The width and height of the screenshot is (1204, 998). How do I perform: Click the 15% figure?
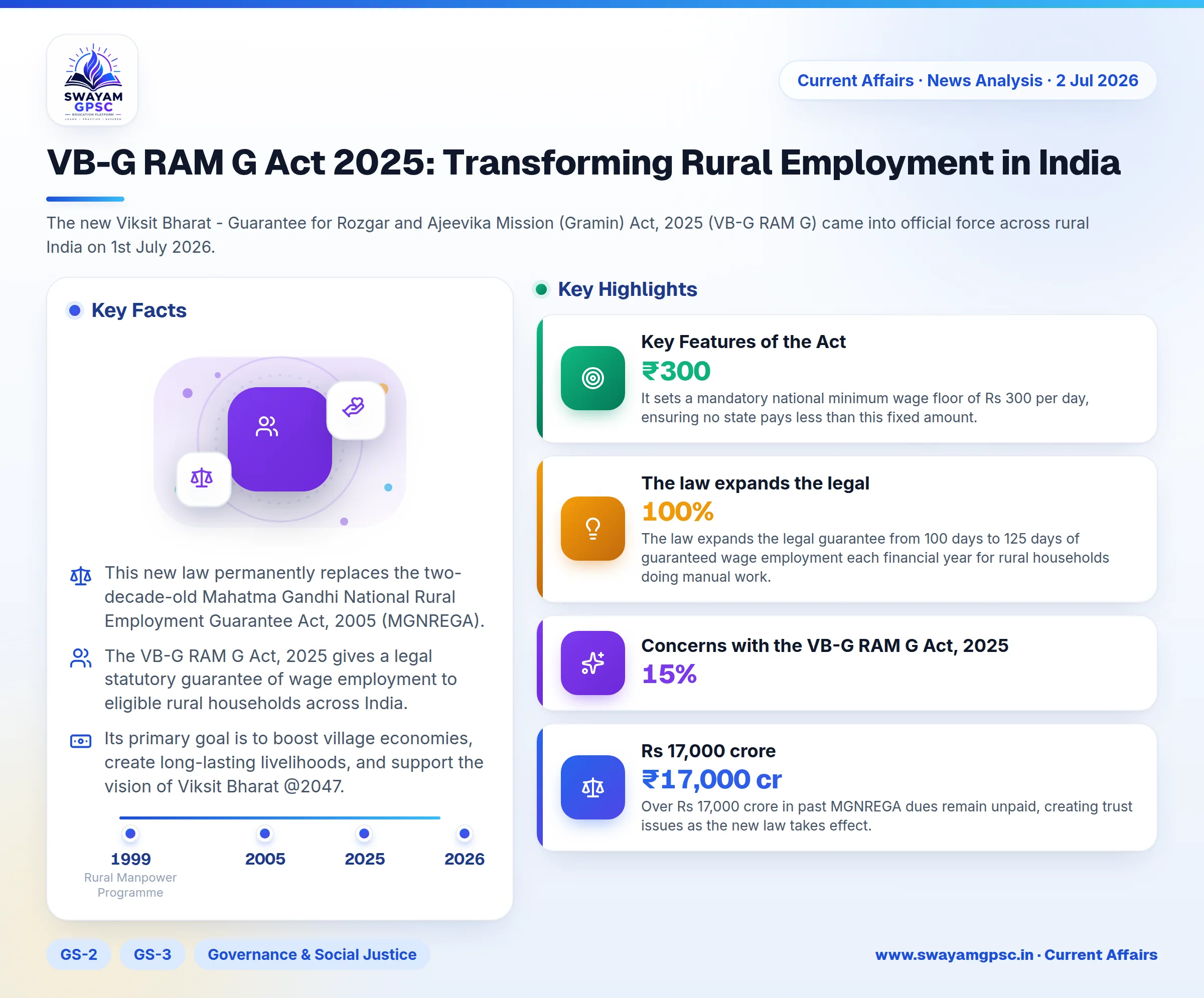click(669, 674)
